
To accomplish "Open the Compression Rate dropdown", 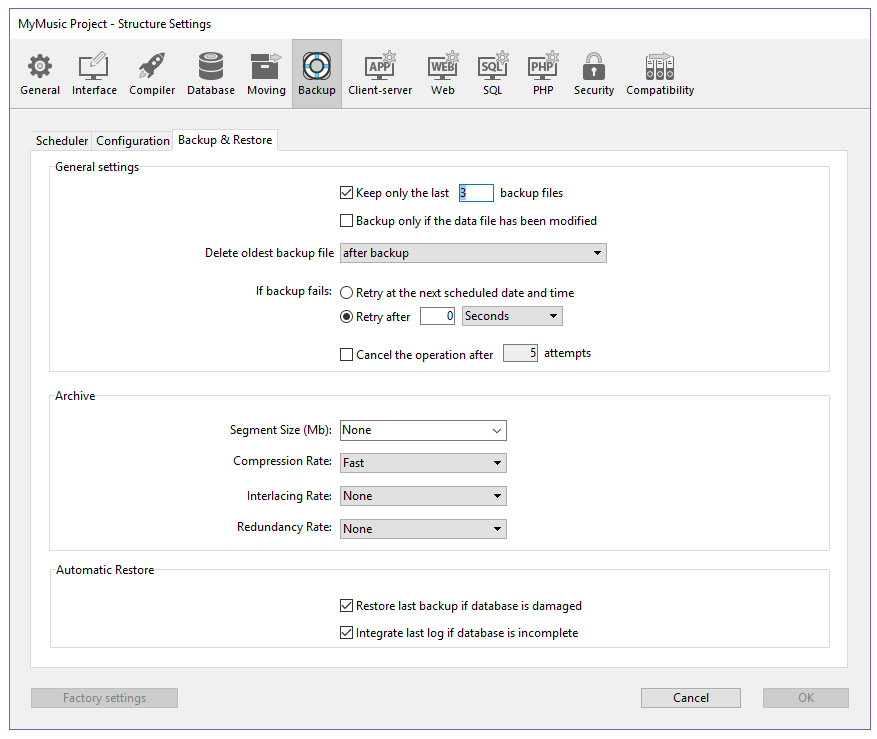I will point(423,464).
